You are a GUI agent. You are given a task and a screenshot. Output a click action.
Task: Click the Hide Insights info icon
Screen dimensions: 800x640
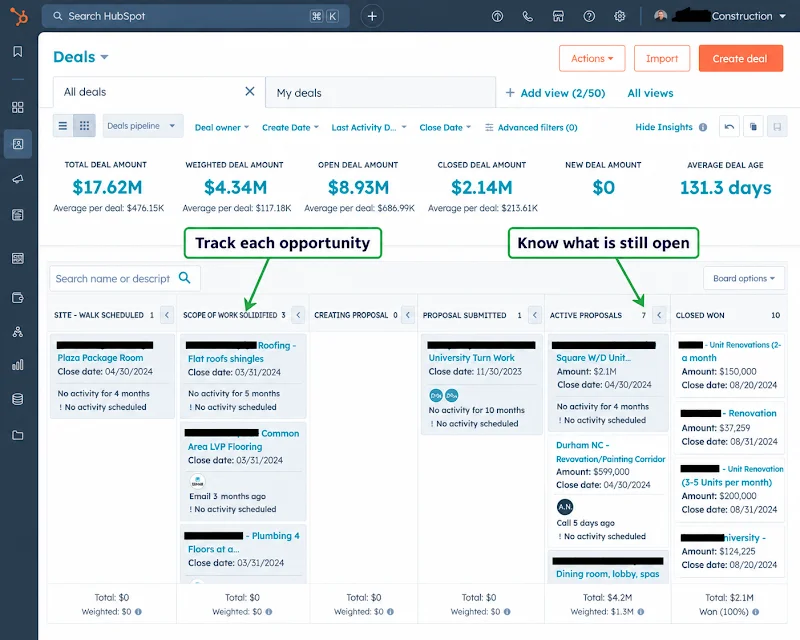point(703,127)
